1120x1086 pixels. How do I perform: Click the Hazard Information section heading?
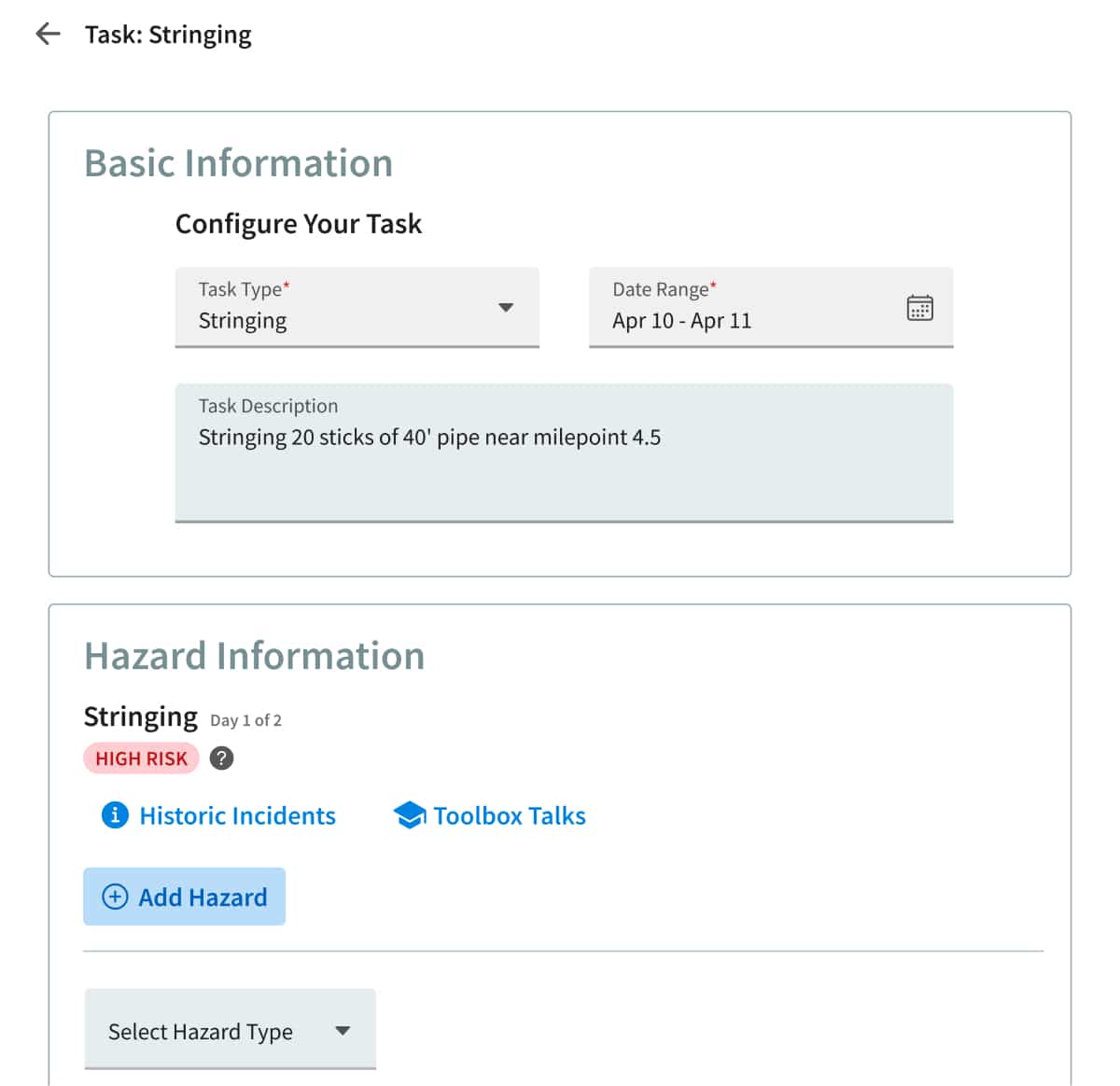[x=254, y=656]
